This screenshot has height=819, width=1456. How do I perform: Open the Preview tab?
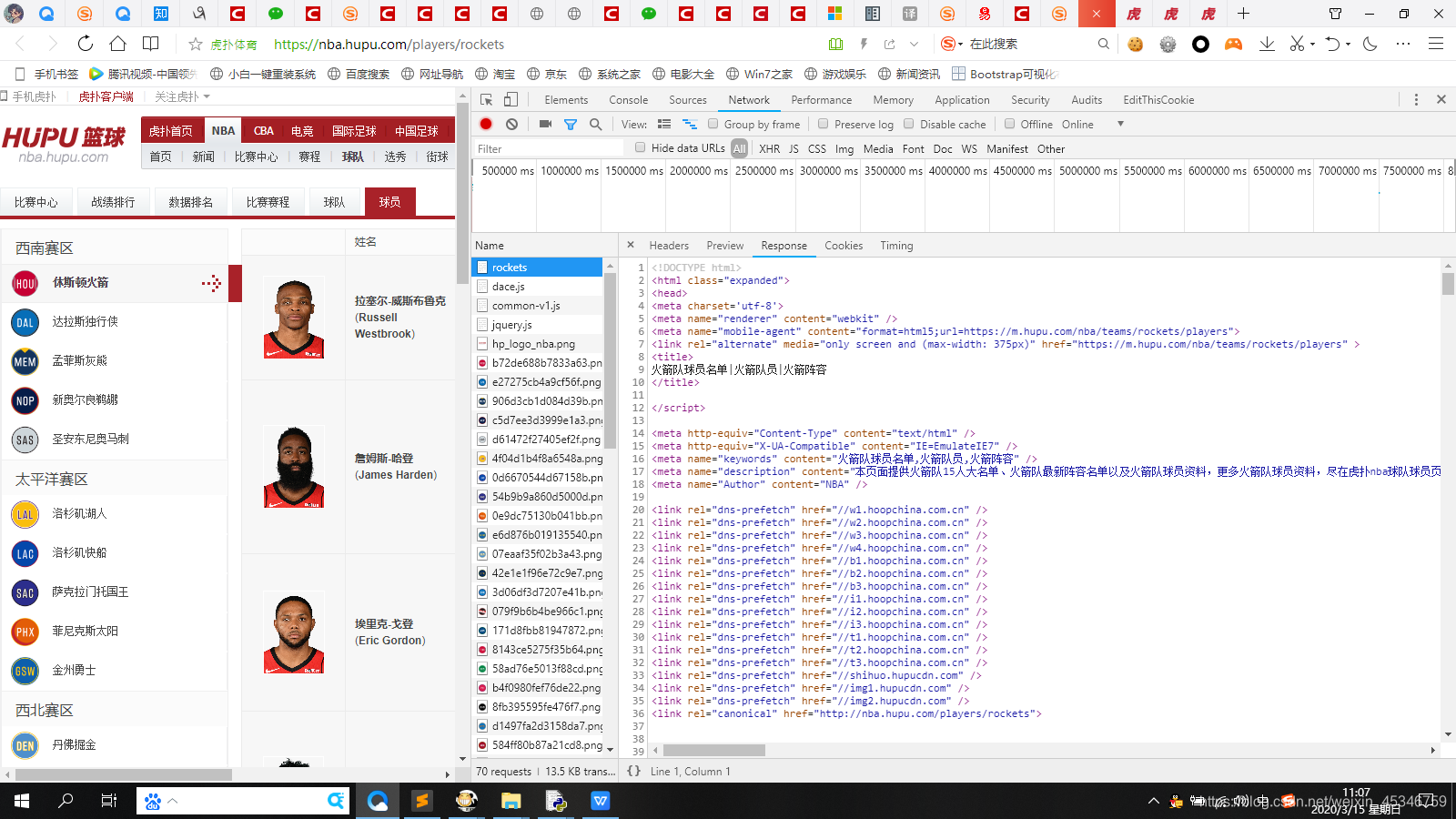(x=724, y=246)
